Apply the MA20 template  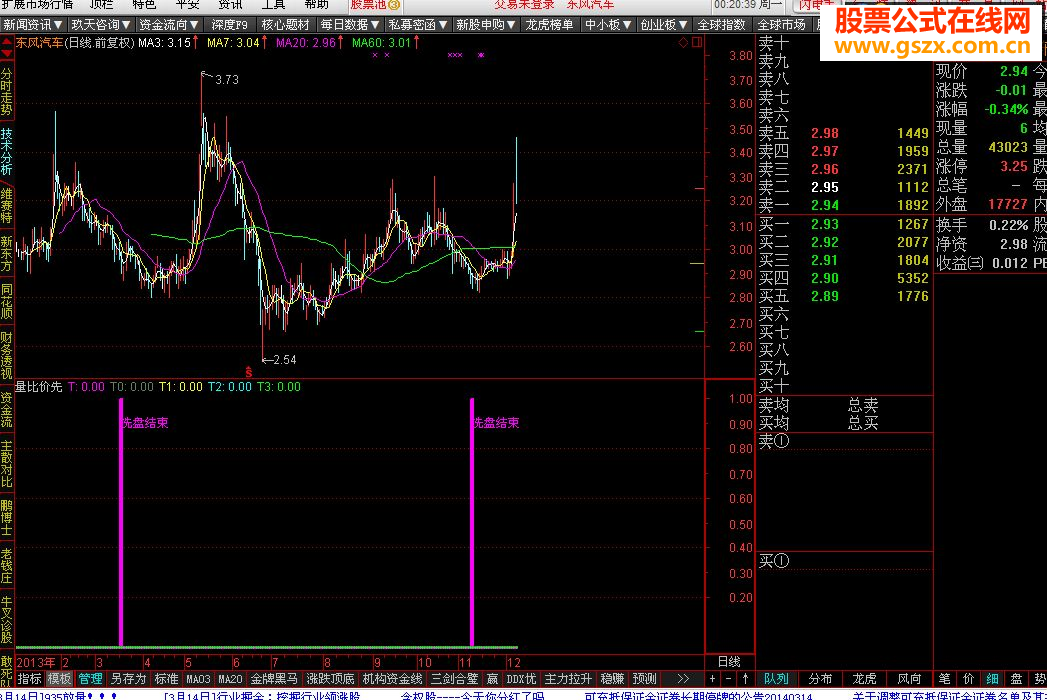[x=230, y=679]
